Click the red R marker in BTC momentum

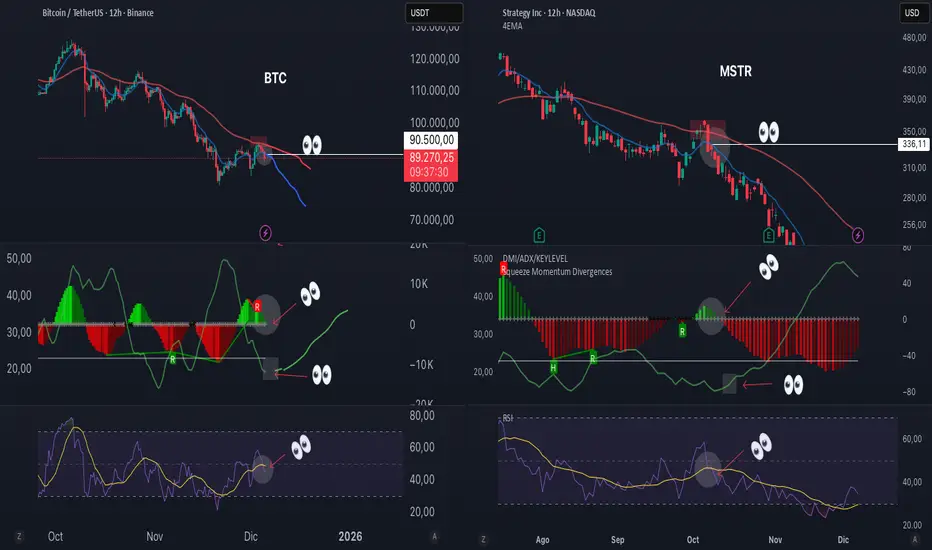tap(257, 306)
